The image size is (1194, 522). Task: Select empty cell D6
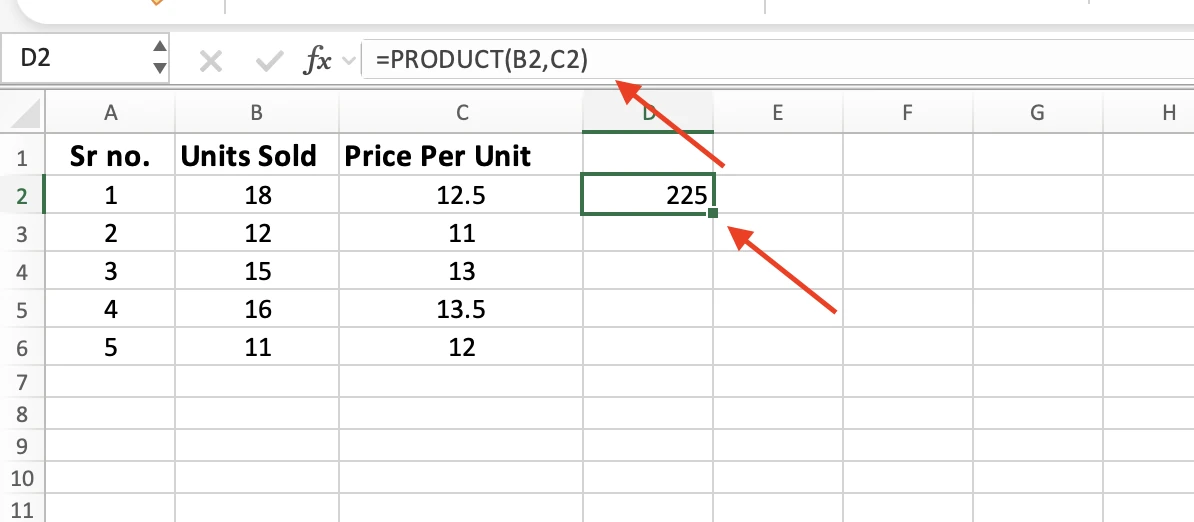[x=648, y=347]
